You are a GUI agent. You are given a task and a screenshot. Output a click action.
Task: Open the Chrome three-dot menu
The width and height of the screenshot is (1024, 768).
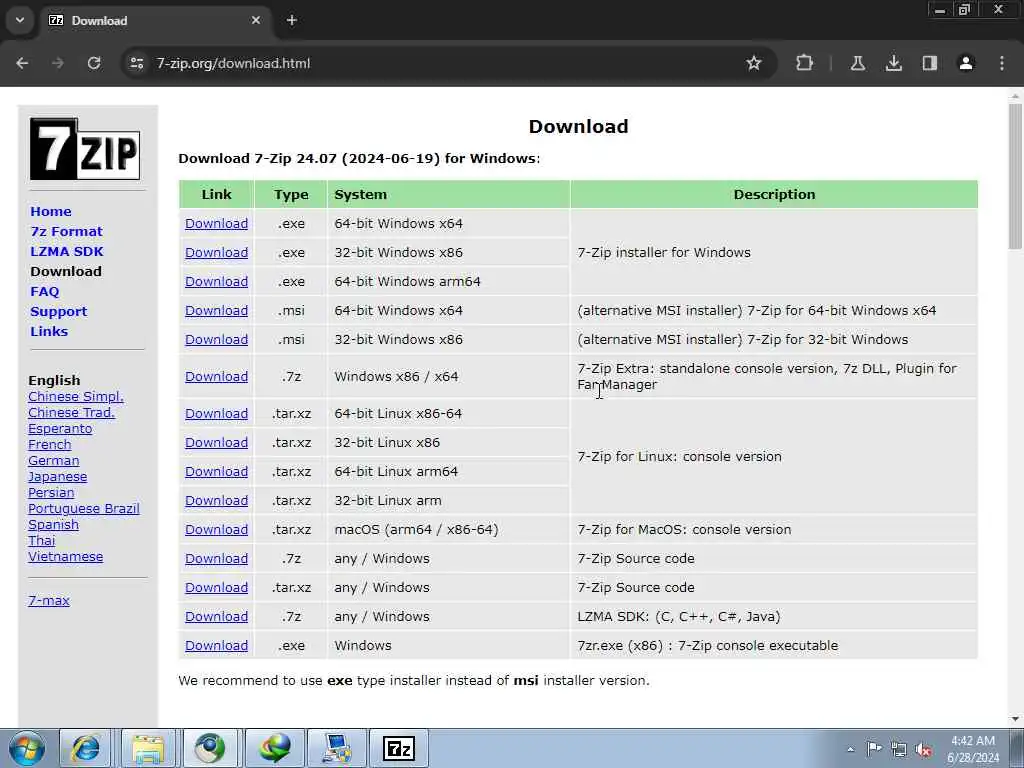point(1002,63)
